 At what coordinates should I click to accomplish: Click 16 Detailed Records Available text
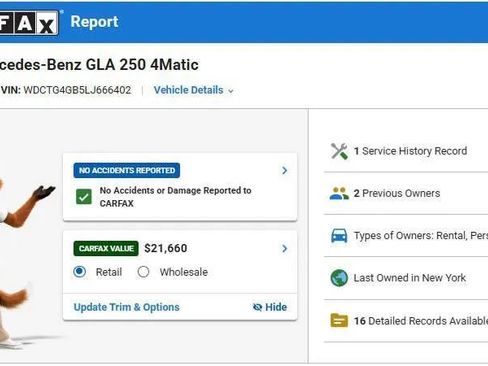coord(421,321)
